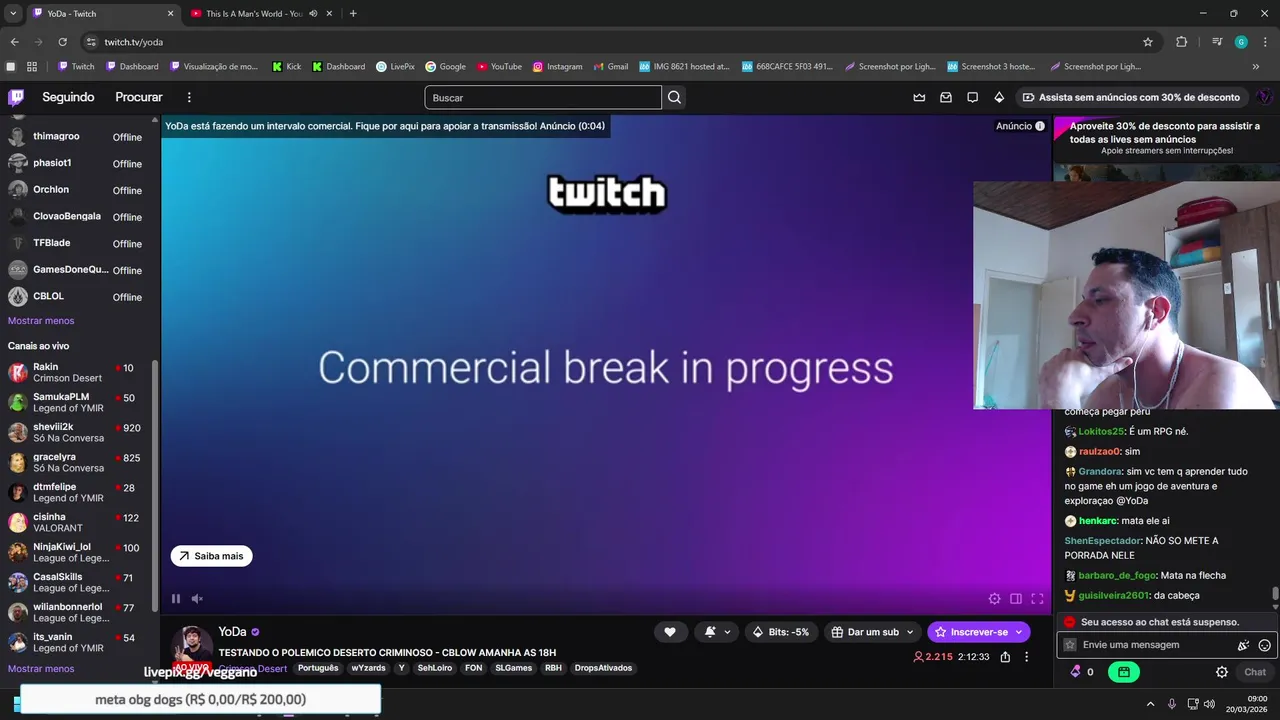Screen dimensions: 1280x720
Task: Open Twitch notifications inbox icon
Action: 946,97
